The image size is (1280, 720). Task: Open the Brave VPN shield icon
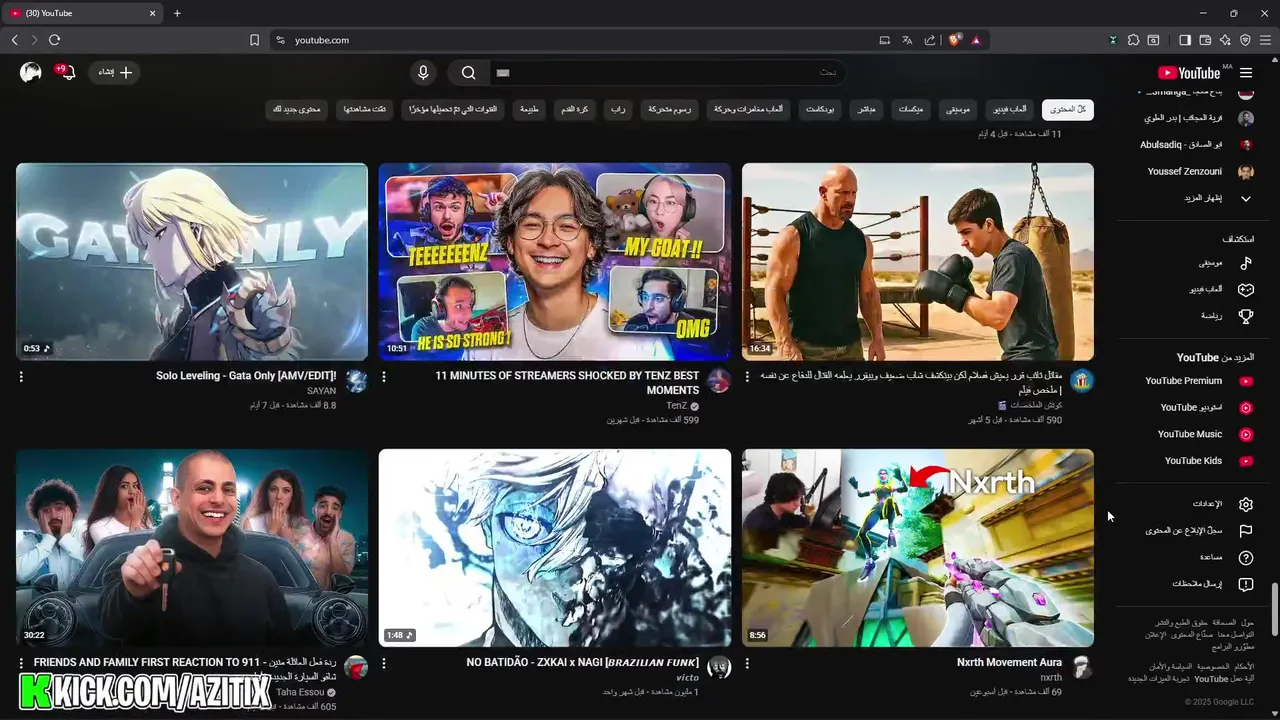click(x=1245, y=40)
